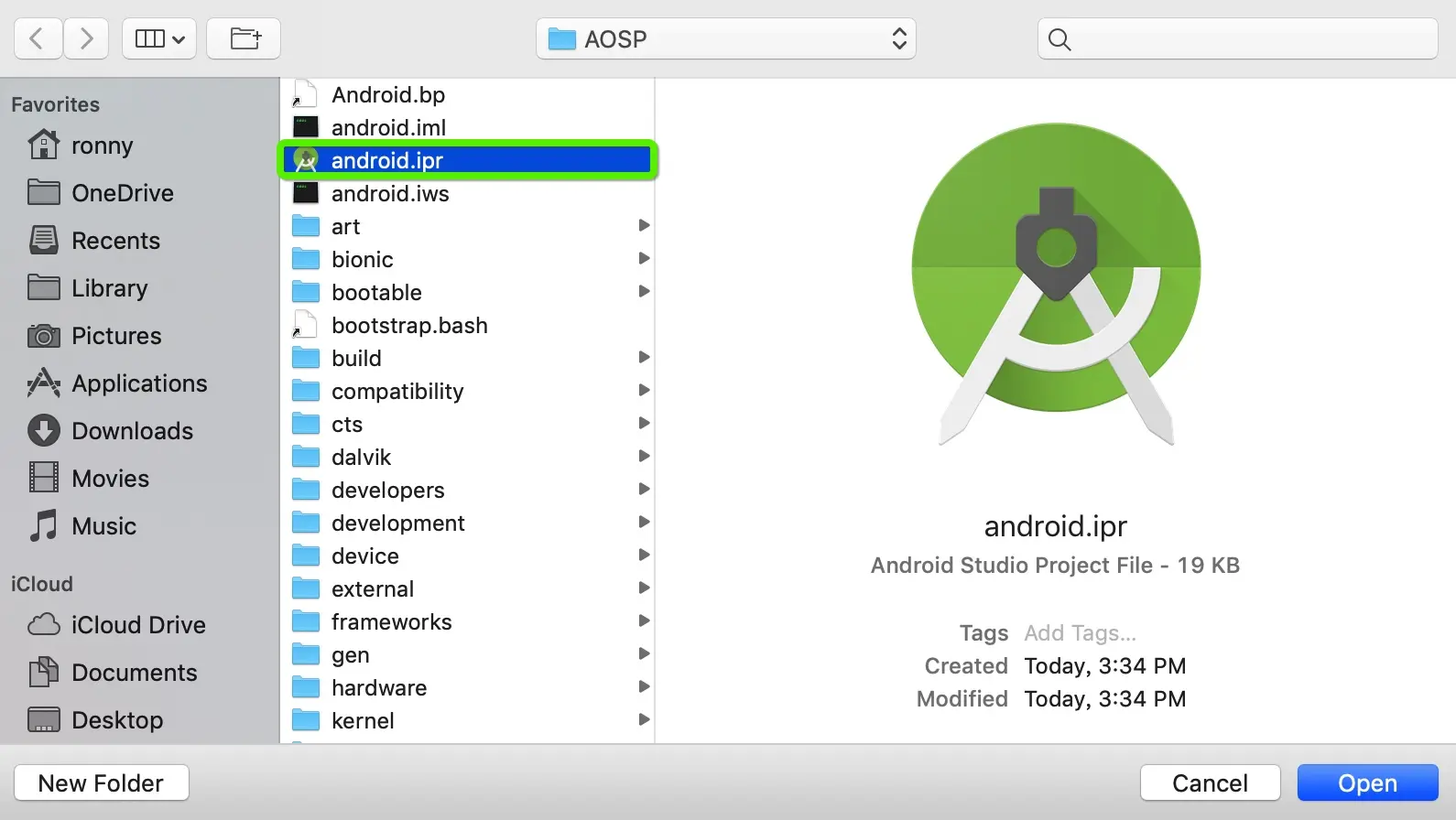
Task: Expand the dalvik folder arrow
Action: pyautogui.click(x=644, y=456)
